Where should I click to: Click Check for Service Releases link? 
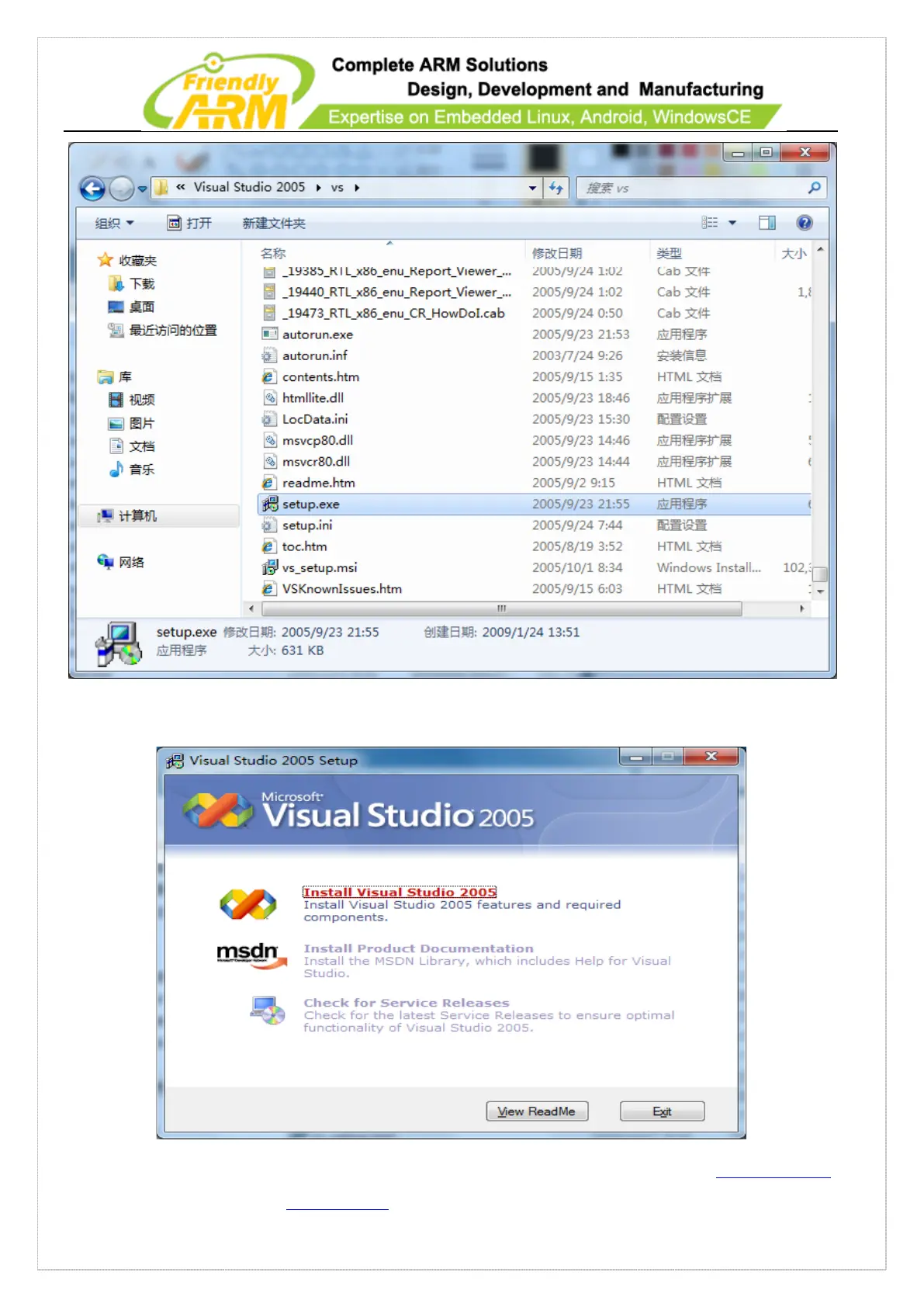pyautogui.click(x=406, y=1003)
